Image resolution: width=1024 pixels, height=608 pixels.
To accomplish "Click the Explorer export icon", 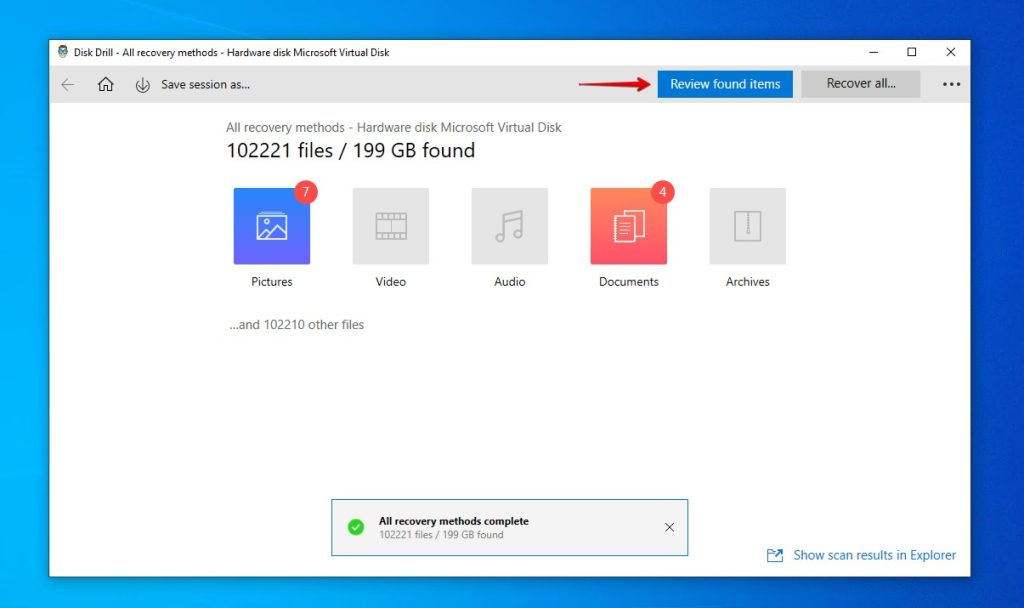I will point(775,555).
